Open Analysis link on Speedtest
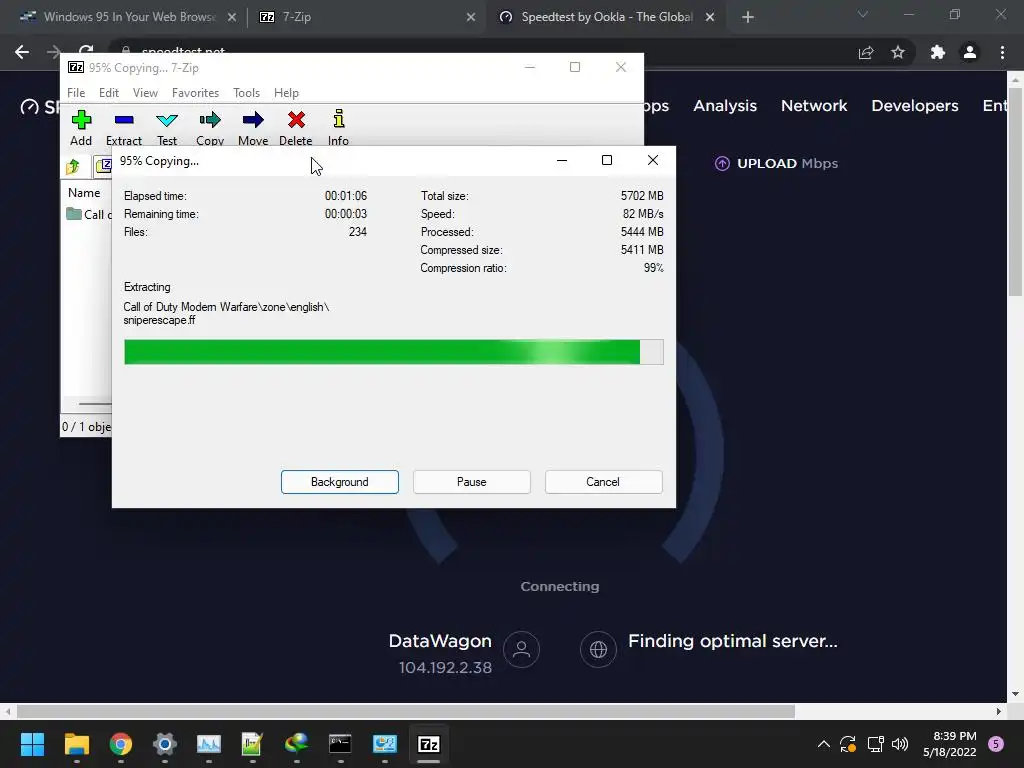Image resolution: width=1024 pixels, height=768 pixels. (725, 106)
